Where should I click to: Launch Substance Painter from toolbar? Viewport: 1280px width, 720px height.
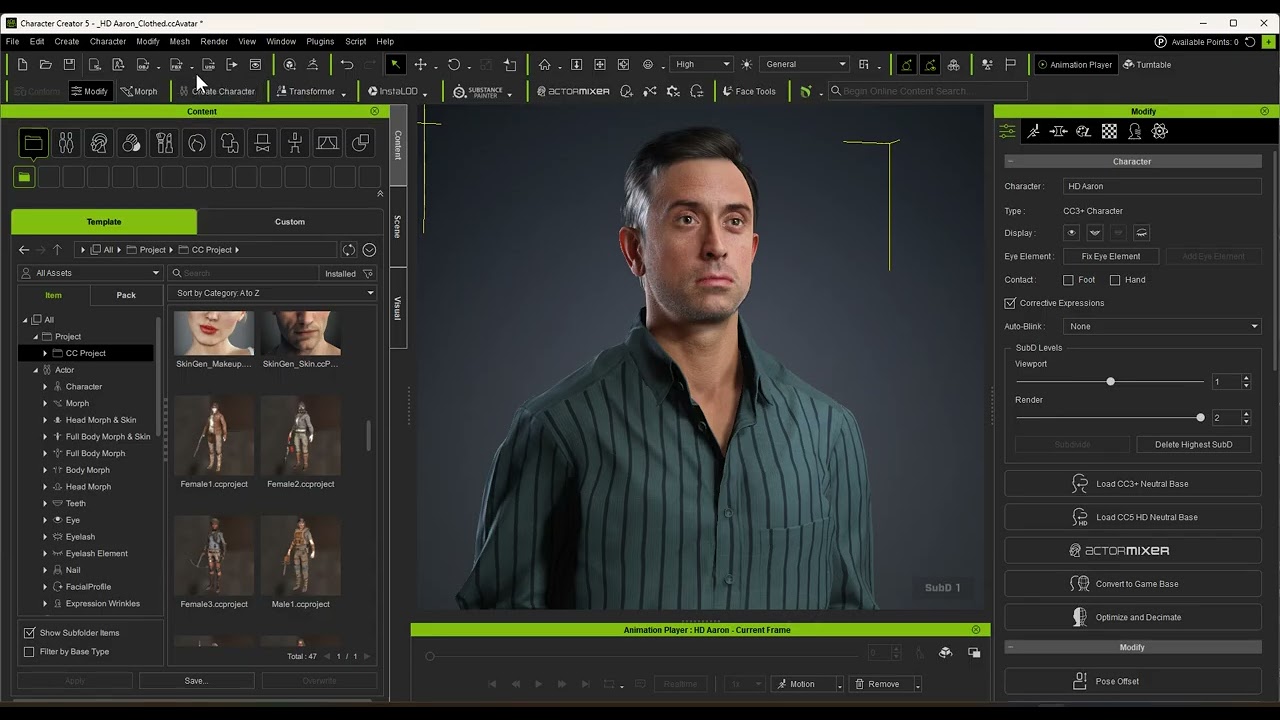[x=478, y=91]
